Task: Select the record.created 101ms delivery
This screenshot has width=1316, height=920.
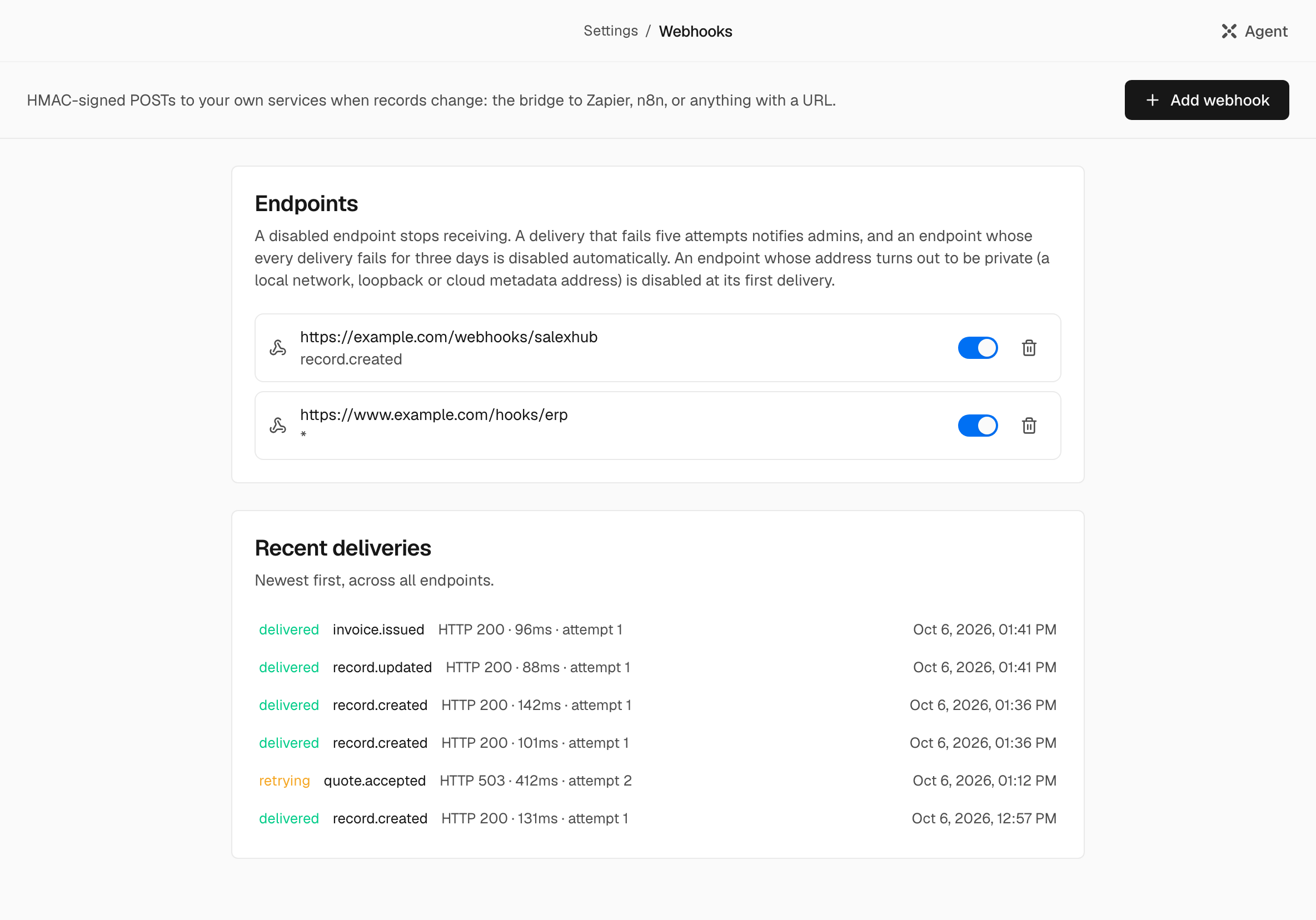Action: click(657, 743)
